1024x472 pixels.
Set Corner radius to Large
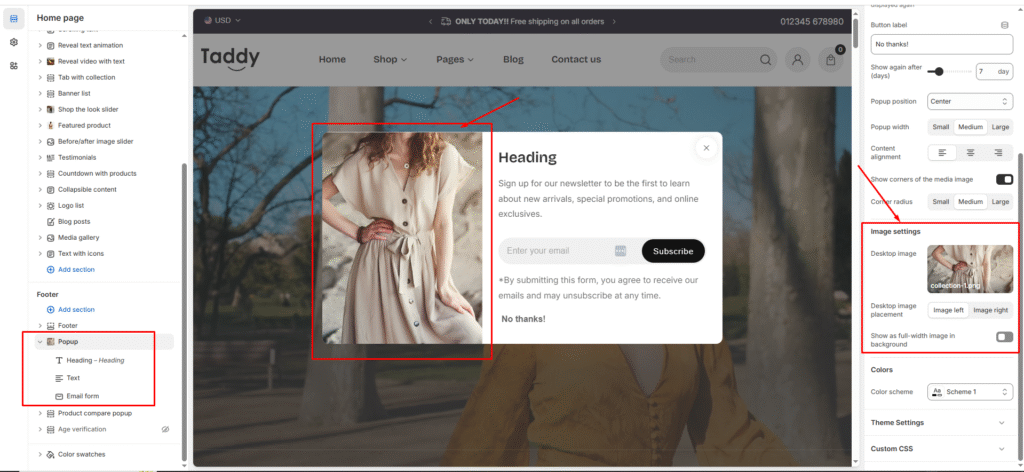(x=1000, y=202)
